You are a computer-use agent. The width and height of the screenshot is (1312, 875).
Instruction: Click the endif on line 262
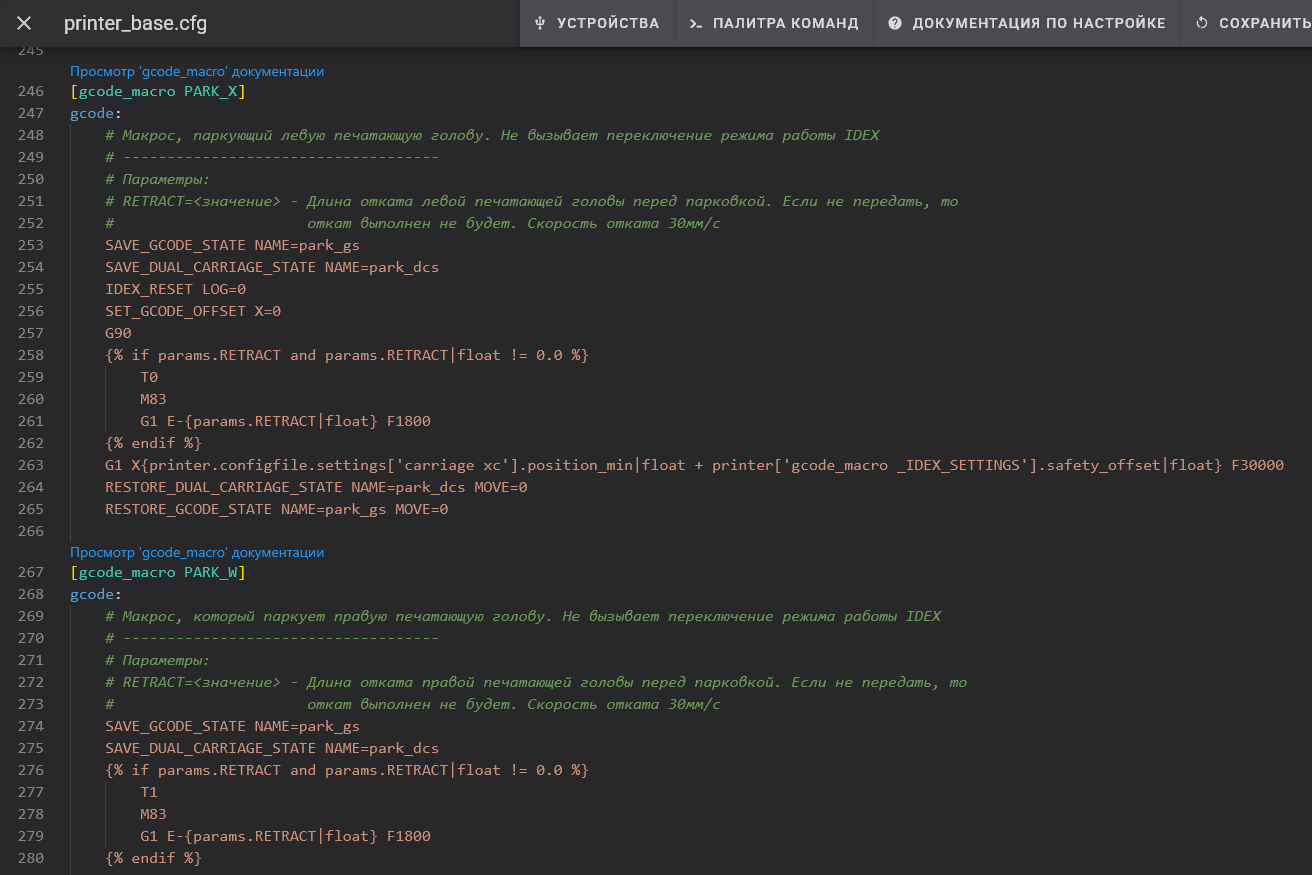(153, 443)
